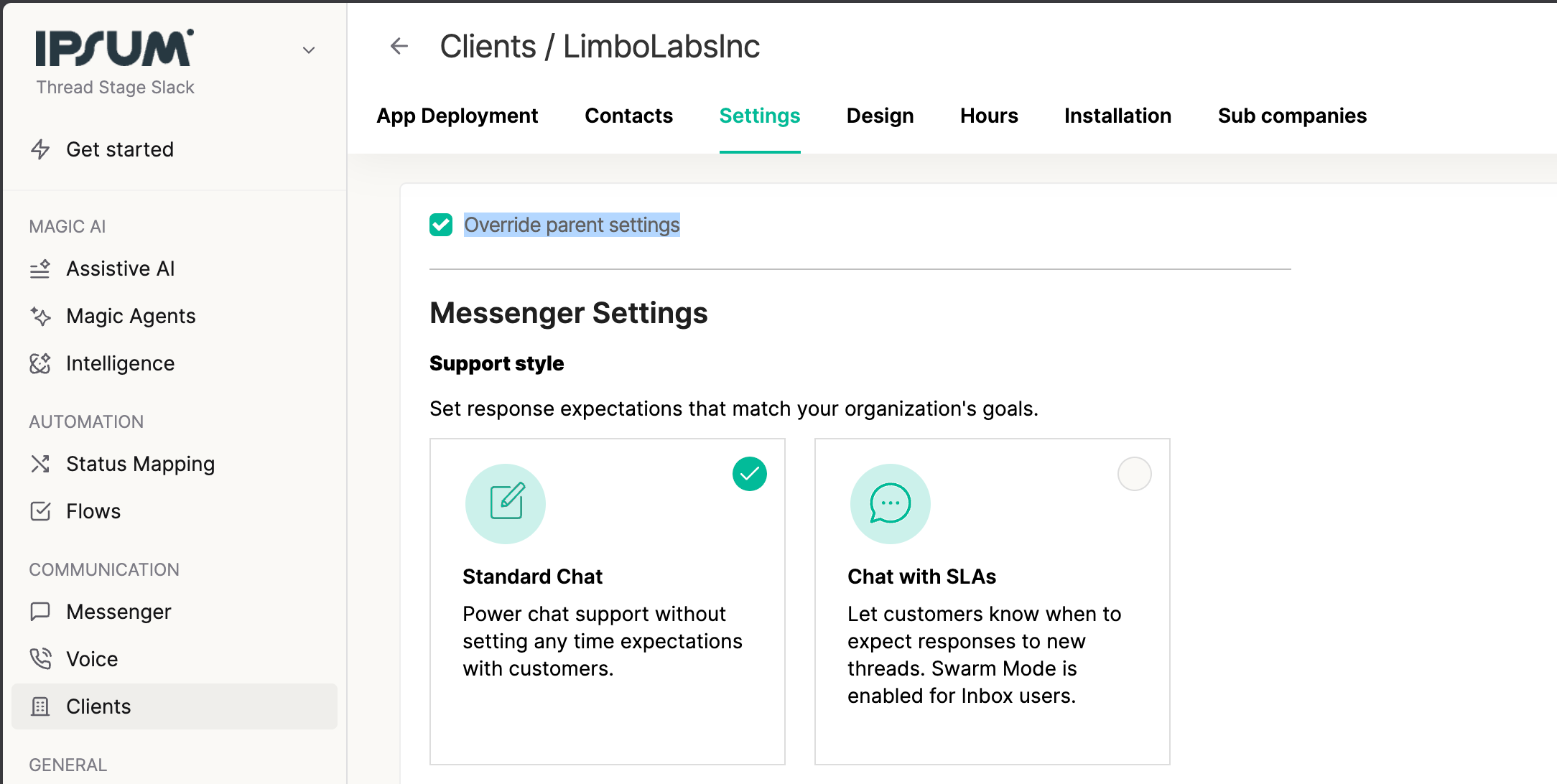Go back using the left arrow
Screen dimensions: 1557x784
pos(399,47)
